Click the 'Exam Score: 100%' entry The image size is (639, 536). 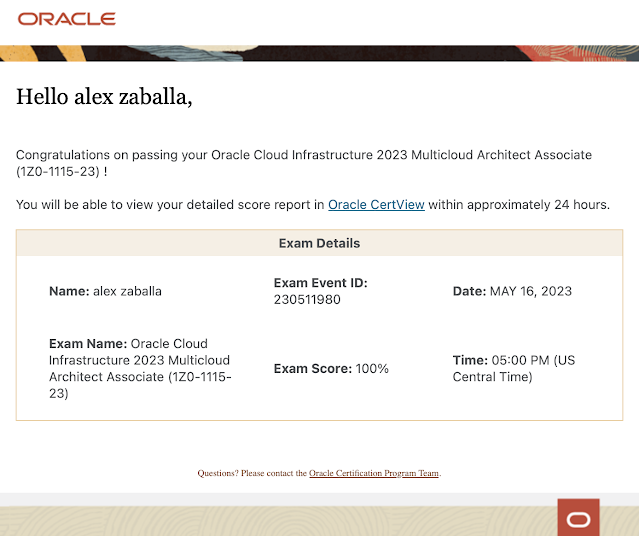(x=331, y=368)
